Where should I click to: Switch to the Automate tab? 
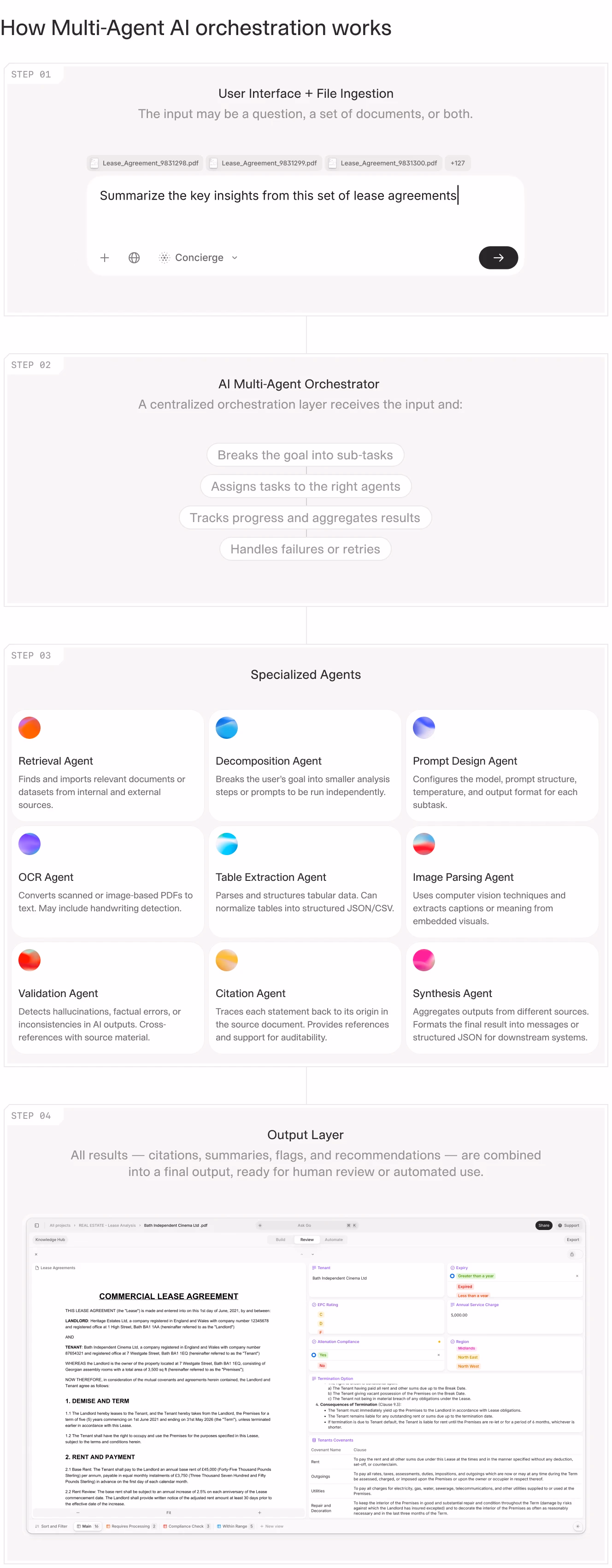(x=333, y=1239)
